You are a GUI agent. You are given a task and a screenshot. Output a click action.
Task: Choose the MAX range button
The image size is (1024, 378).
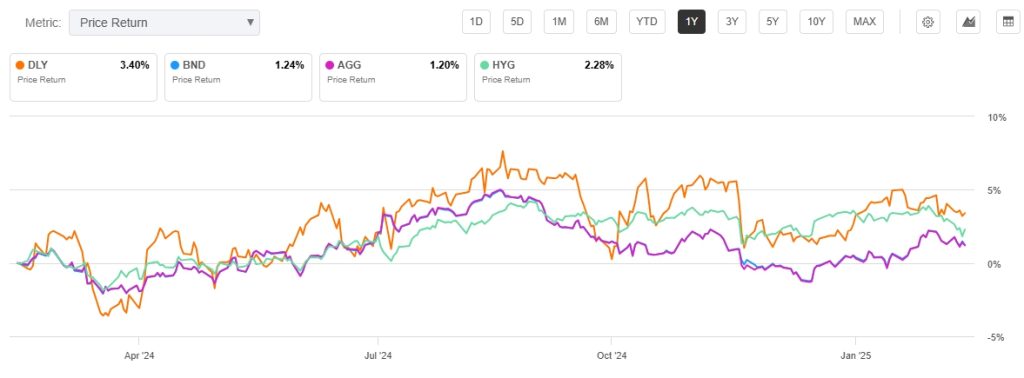865,22
